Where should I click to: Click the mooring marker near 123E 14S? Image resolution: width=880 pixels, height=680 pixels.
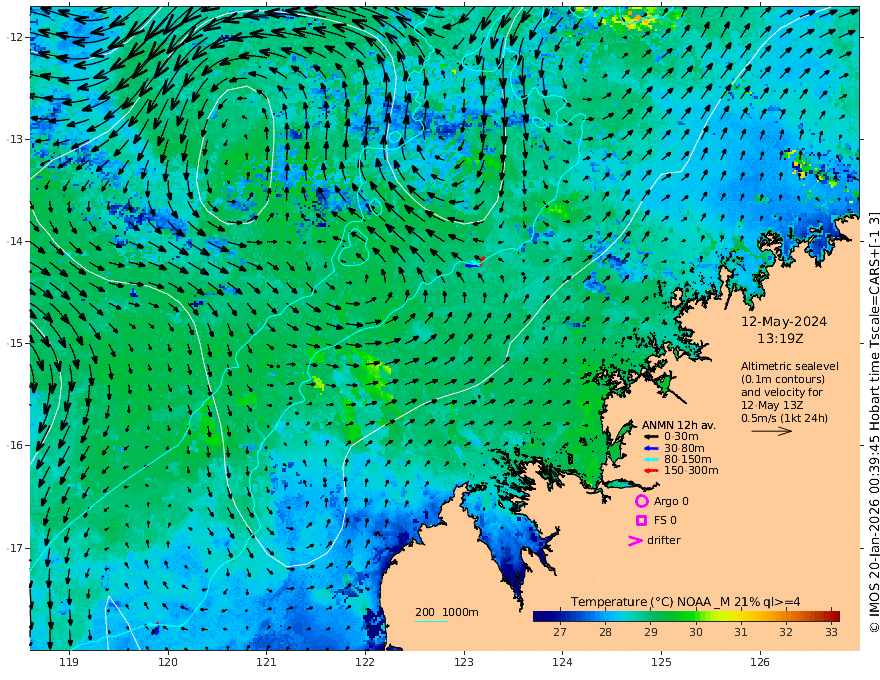coord(476,263)
